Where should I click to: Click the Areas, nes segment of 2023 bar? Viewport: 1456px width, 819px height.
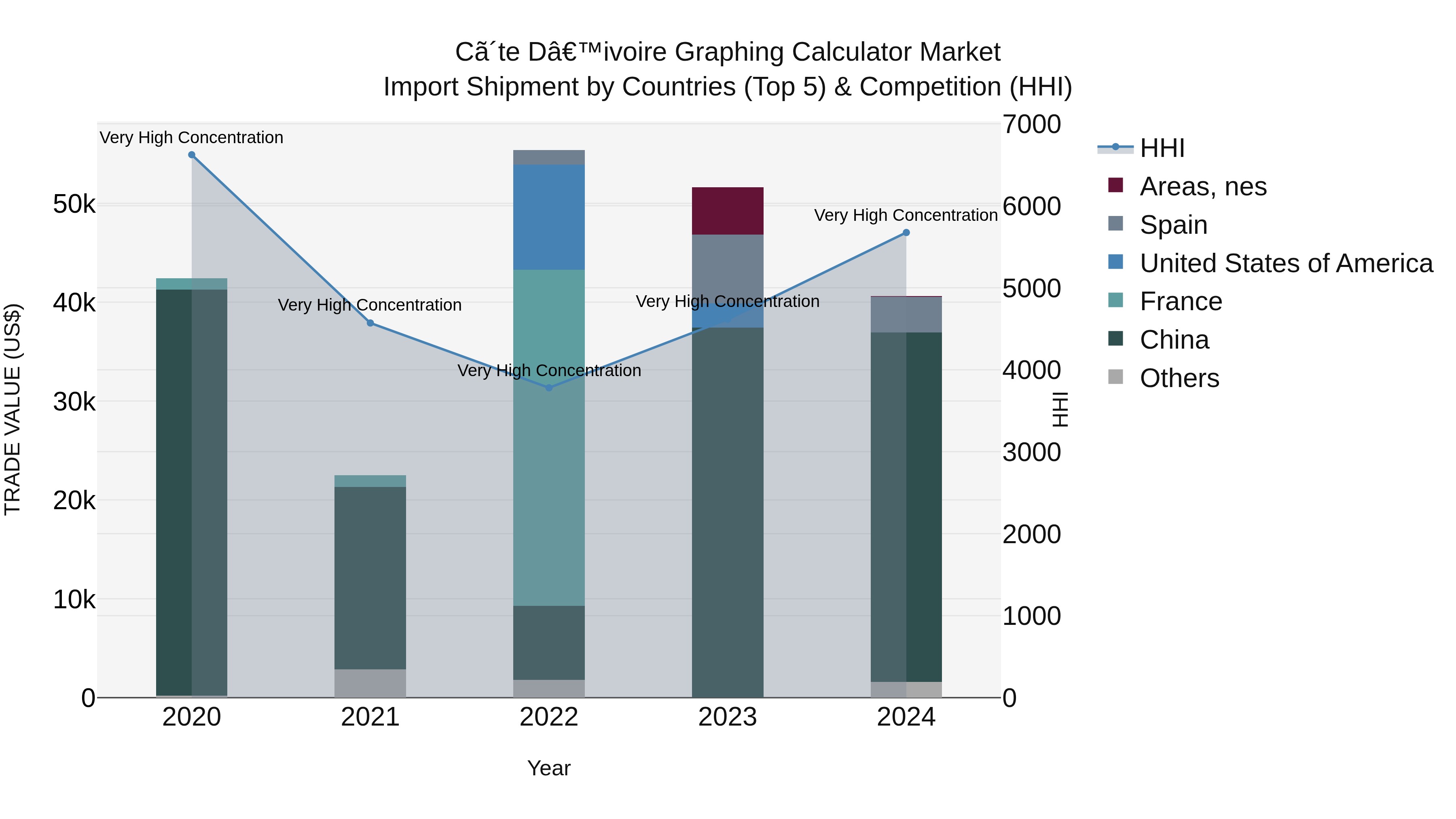728,211
